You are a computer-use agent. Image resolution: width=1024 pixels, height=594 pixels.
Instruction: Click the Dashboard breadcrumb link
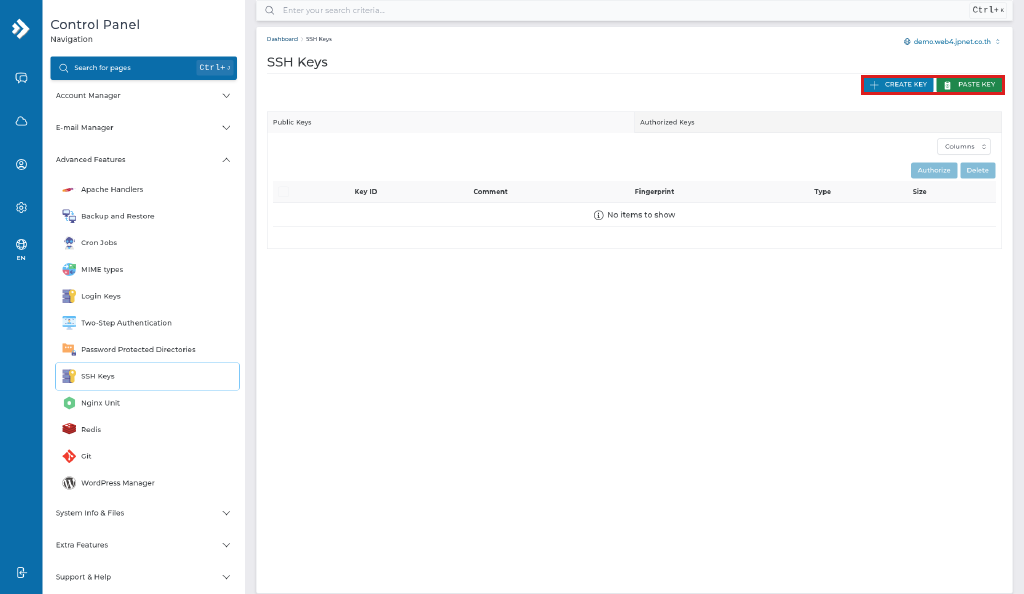click(x=282, y=39)
